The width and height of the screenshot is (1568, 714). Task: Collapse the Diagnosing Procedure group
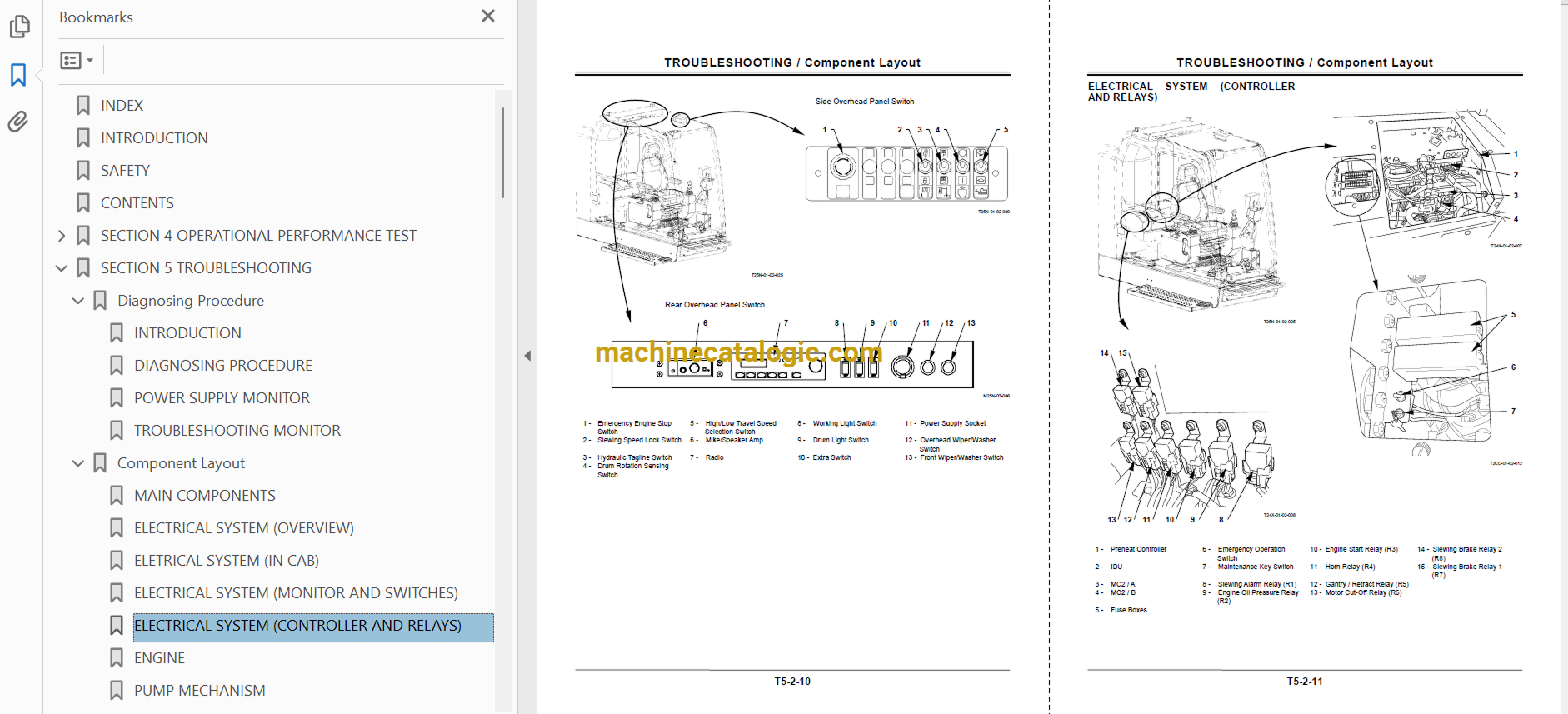[78, 301]
